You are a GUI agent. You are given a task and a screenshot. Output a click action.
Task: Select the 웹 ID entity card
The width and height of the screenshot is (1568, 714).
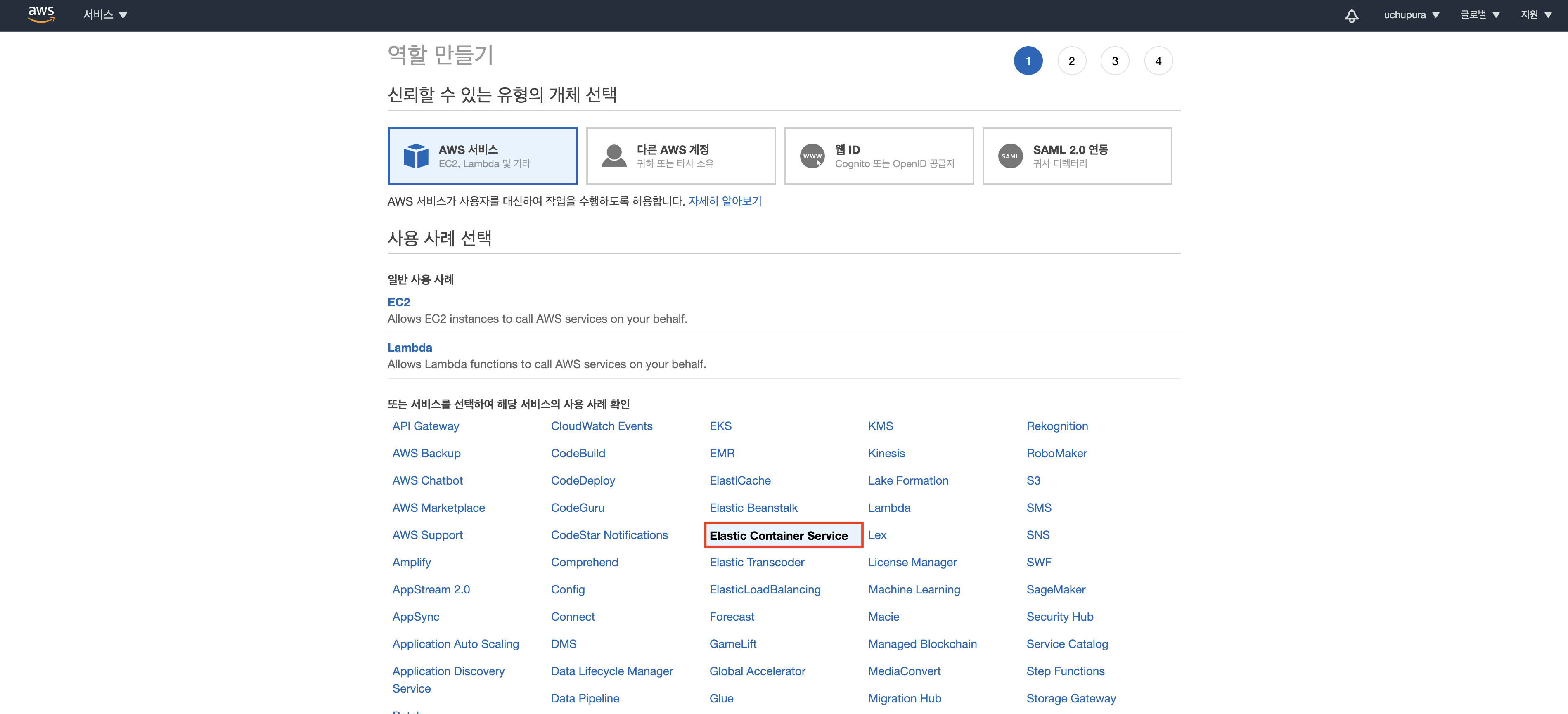click(879, 156)
